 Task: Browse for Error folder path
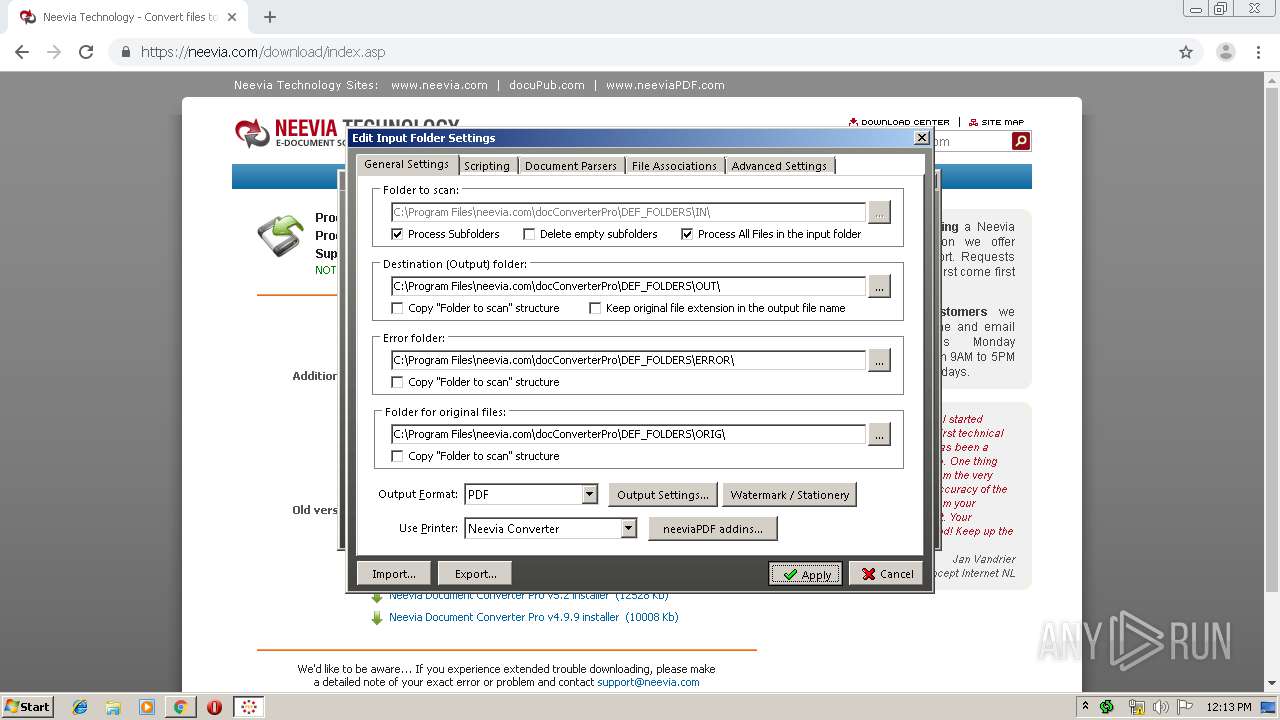click(x=879, y=360)
